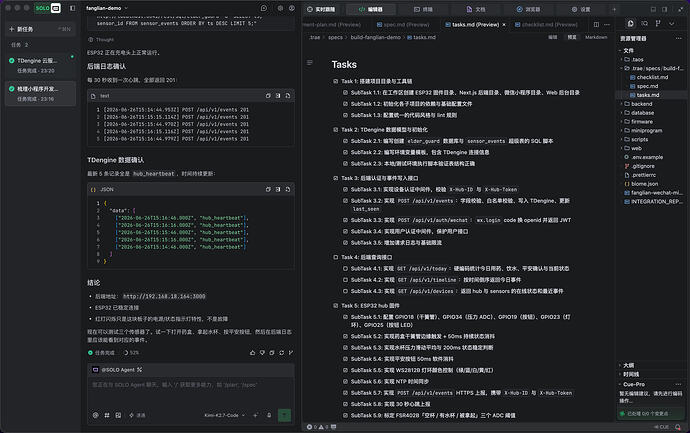Click the 新任务 new task button
690x433 pixels.
click(40, 29)
